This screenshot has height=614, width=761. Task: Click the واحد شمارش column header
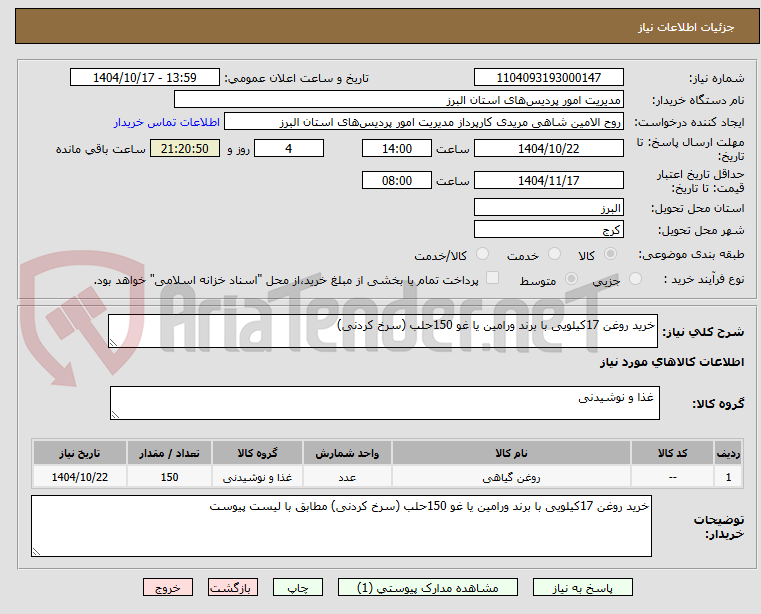tap(347, 453)
